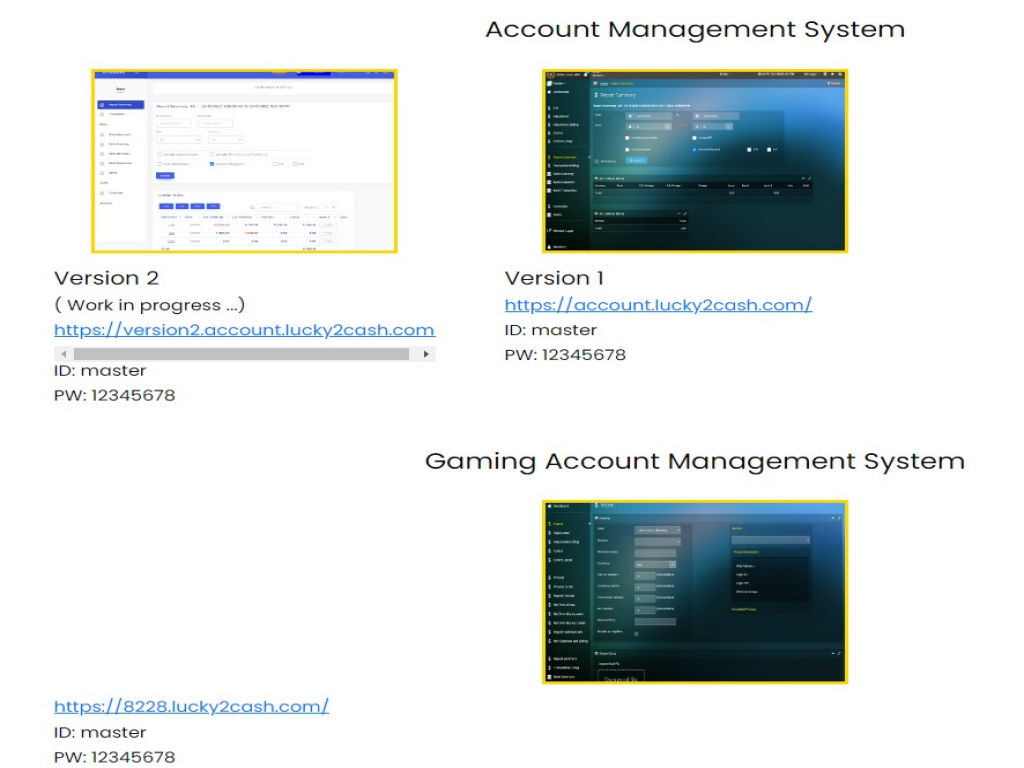This screenshot has height=768, width=1024.
Task: Open the Gaming Account Management System thumbnail
Action: point(695,592)
